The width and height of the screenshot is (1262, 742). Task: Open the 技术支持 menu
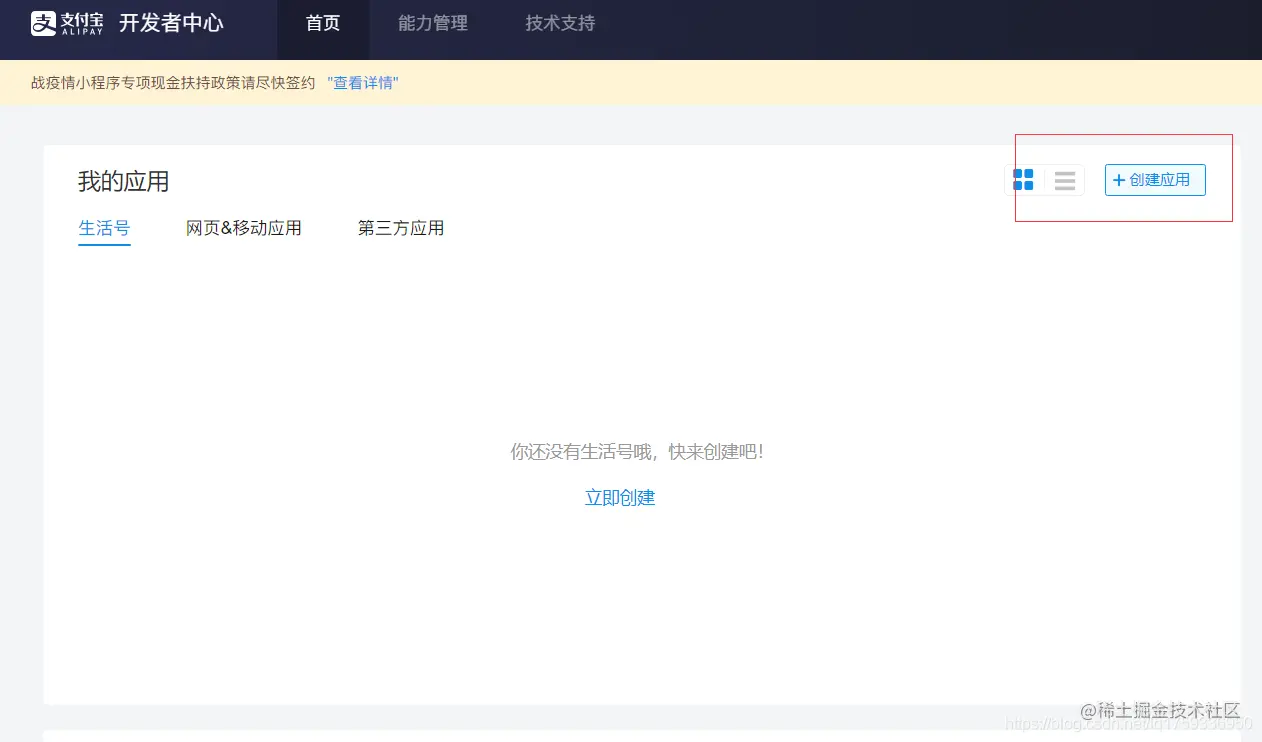pyautogui.click(x=558, y=23)
